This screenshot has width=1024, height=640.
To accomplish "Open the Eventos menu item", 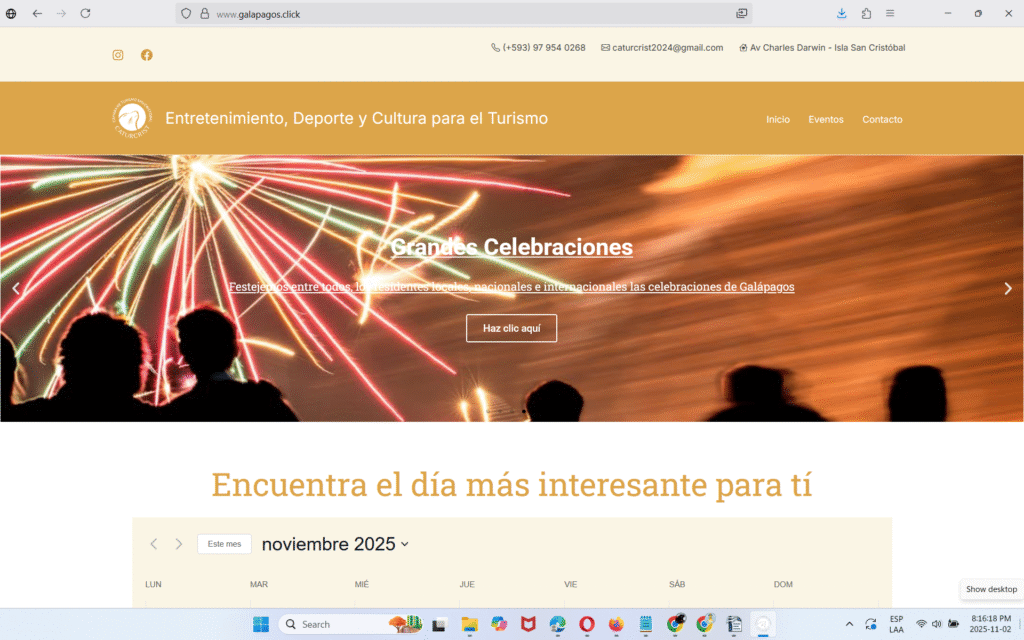I will pos(826,119).
